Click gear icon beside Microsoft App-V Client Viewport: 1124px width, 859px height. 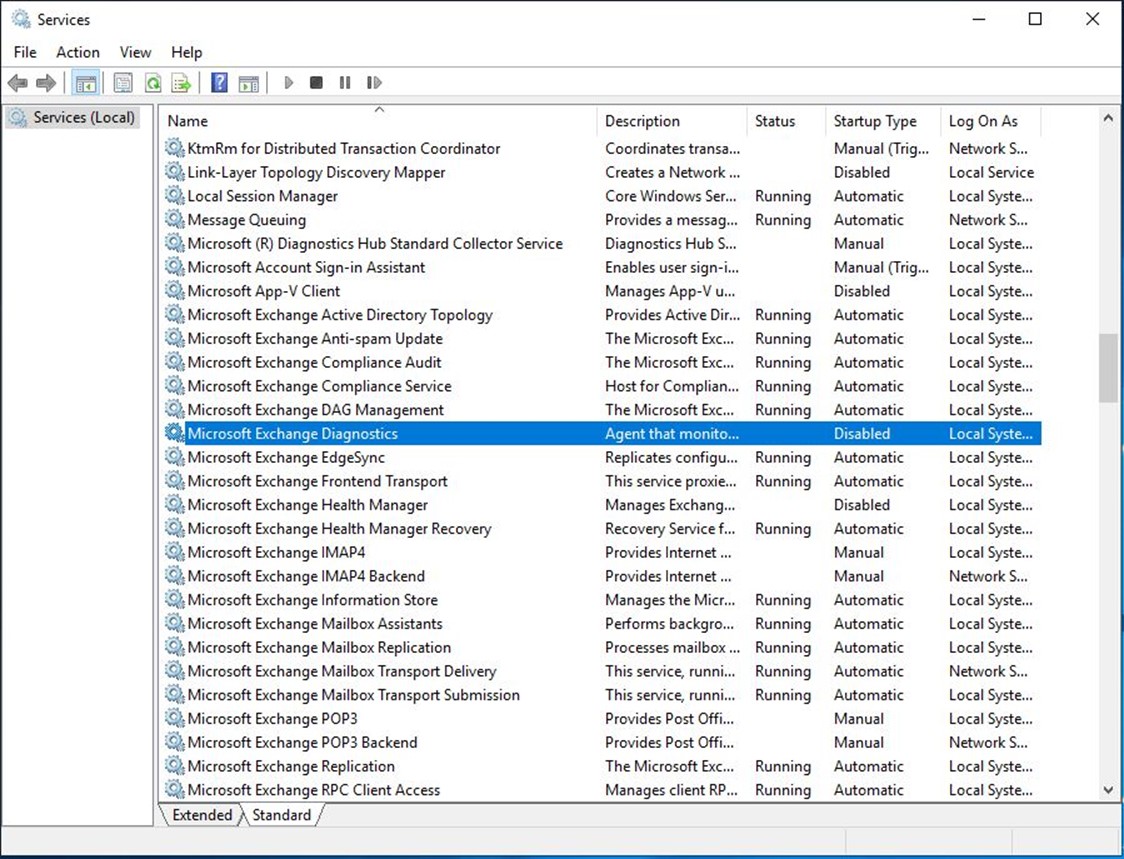(174, 290)
